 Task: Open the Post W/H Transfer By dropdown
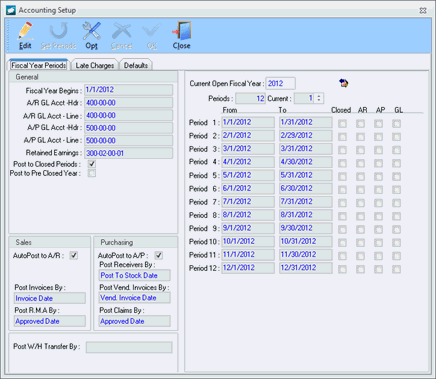pyautogui.click(x=129, y=347)
